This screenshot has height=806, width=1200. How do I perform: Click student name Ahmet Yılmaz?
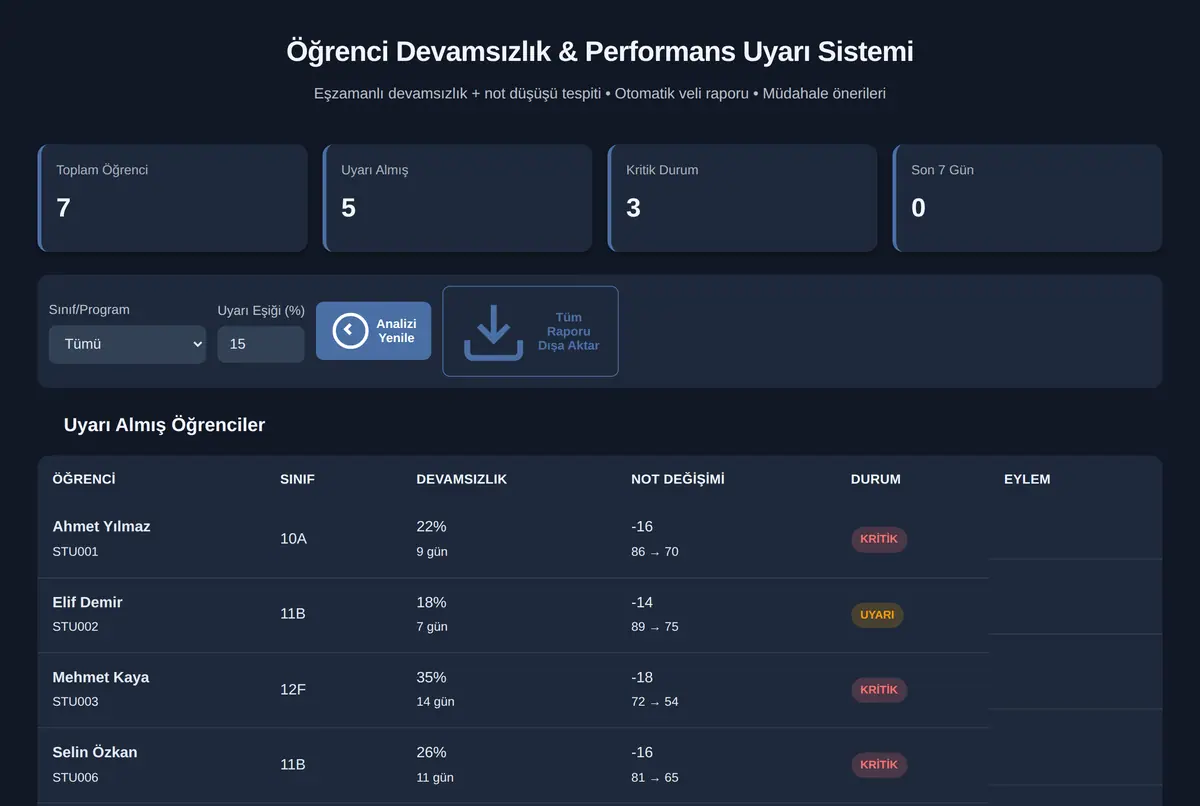pyautogui.click(x=101, y=527)
